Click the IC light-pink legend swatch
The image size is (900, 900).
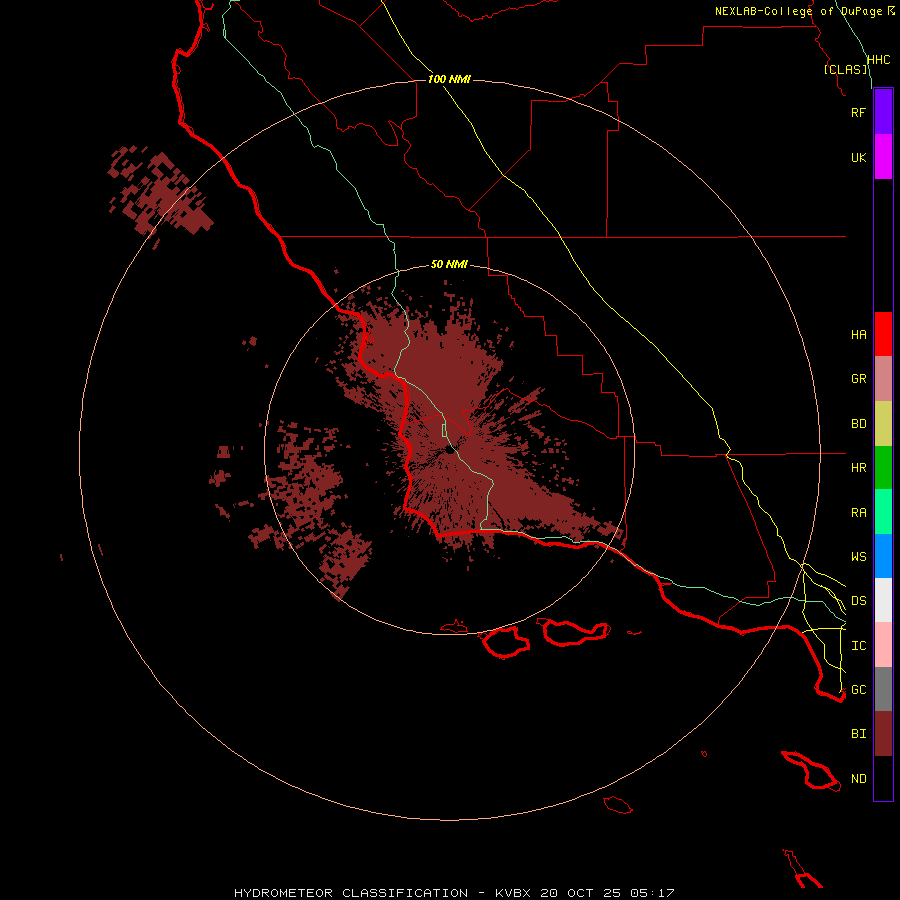coord(883,645)
